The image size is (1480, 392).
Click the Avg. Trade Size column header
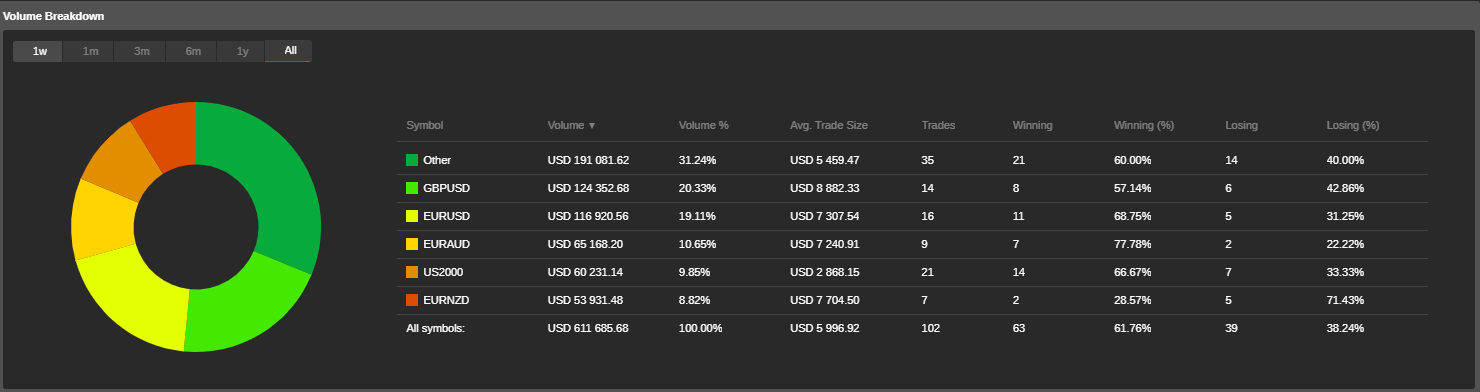pyautogui.click(x=829, y=126)
